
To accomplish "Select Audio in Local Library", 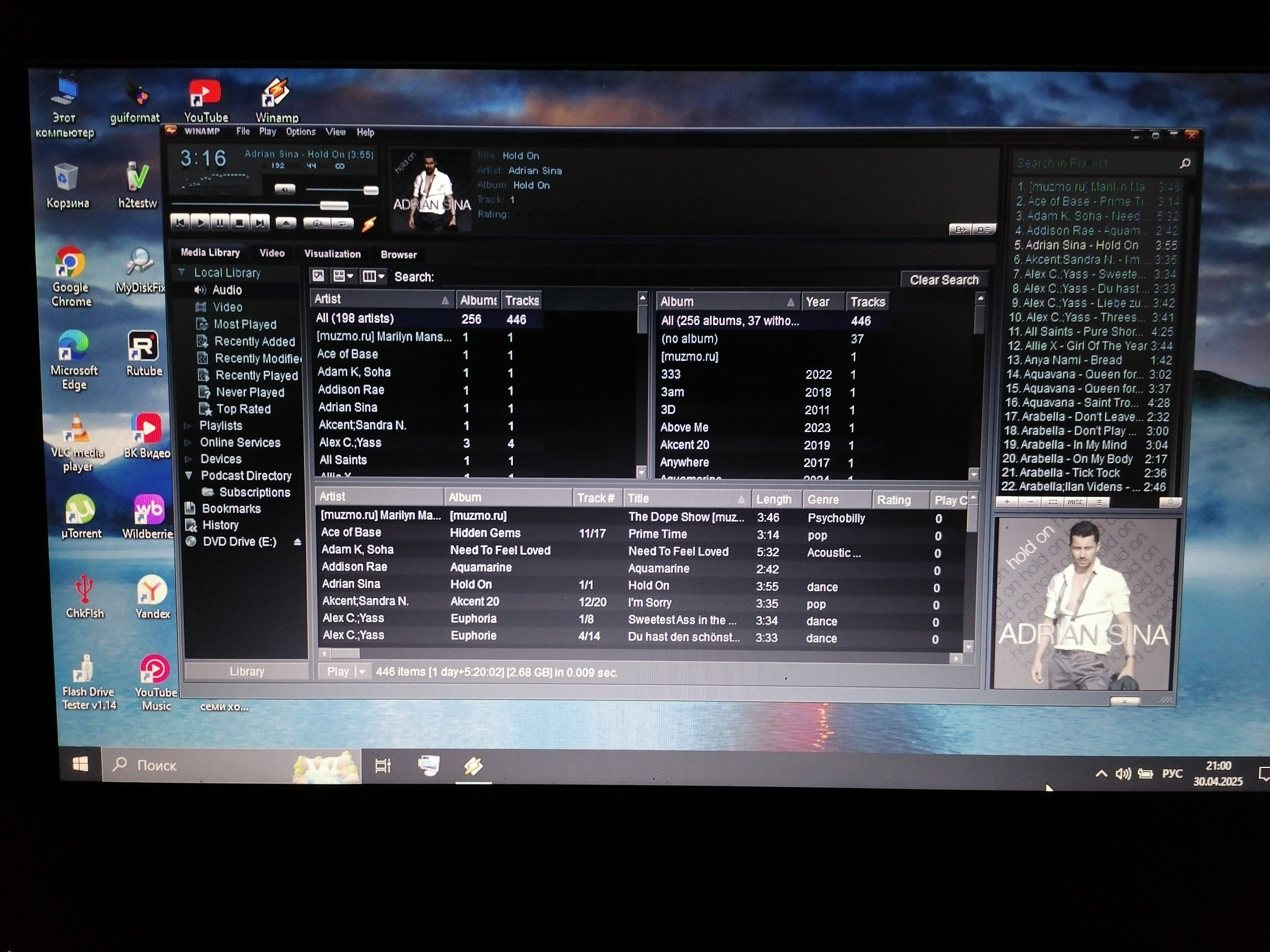I will point(227,290).
